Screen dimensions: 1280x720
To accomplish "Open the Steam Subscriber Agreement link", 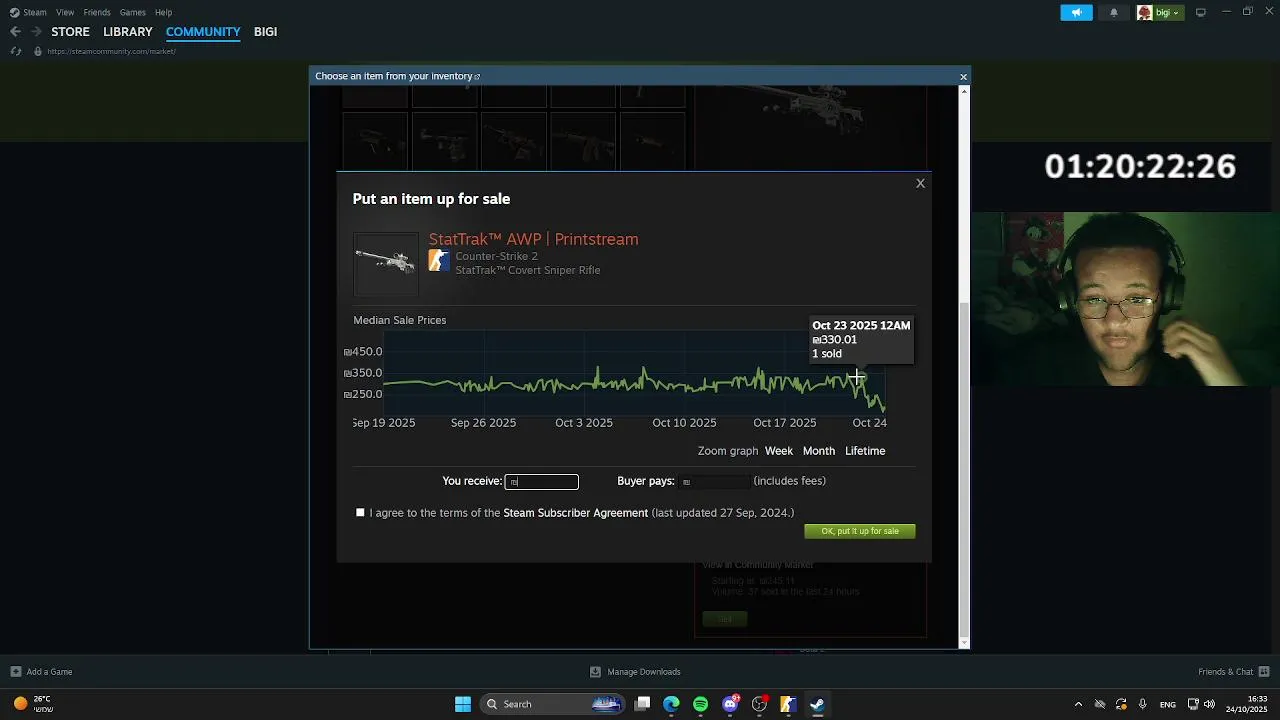I will click(575, 513).
